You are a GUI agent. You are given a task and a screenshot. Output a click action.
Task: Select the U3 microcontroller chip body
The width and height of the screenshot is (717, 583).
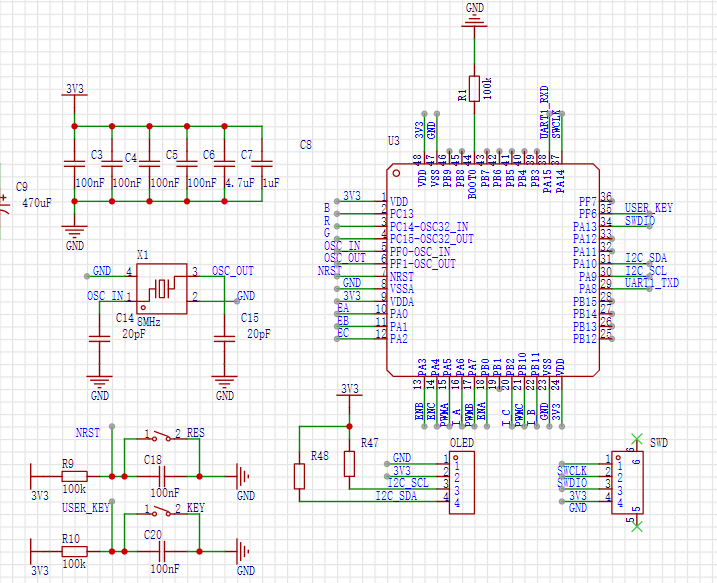(490, 270)
